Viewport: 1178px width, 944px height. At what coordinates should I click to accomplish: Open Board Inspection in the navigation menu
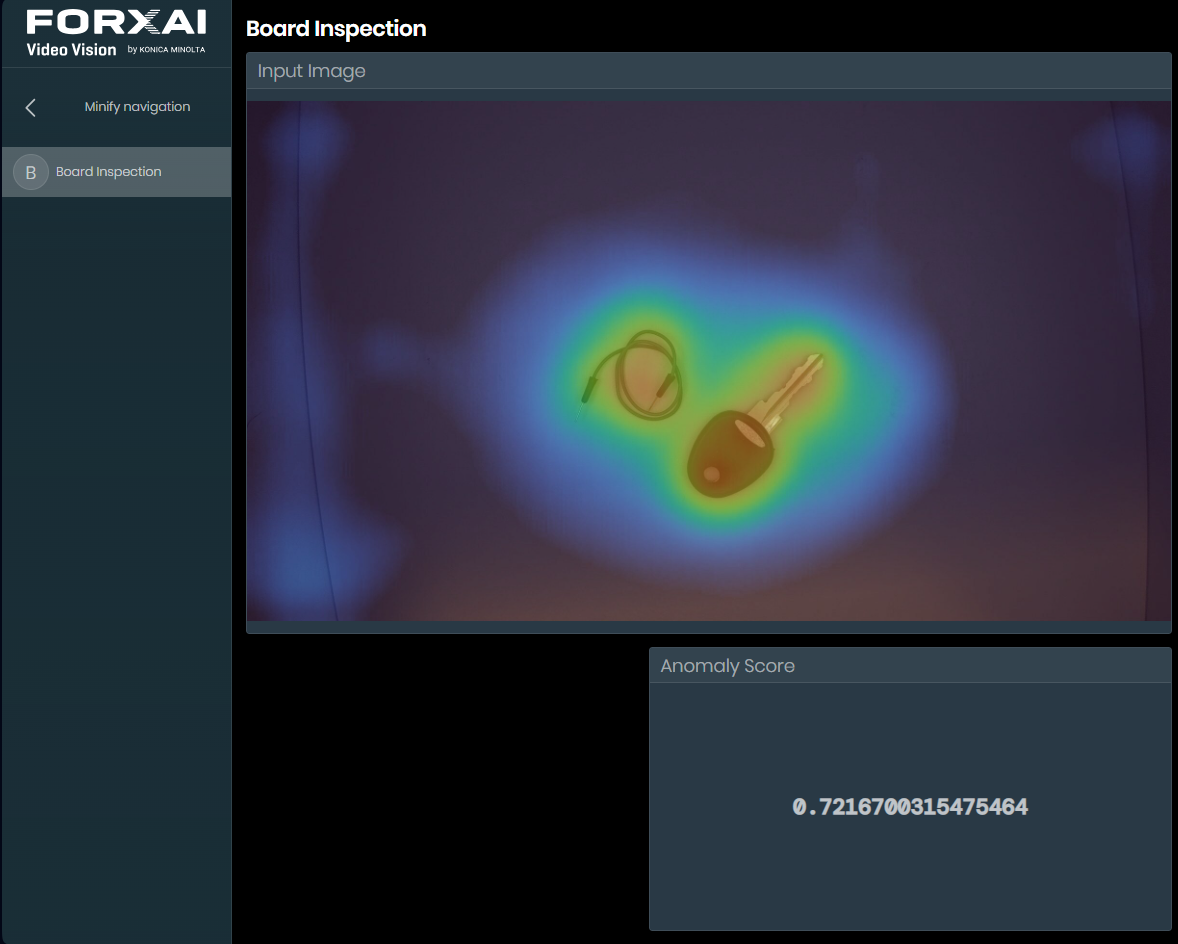[x=116, y=172]
